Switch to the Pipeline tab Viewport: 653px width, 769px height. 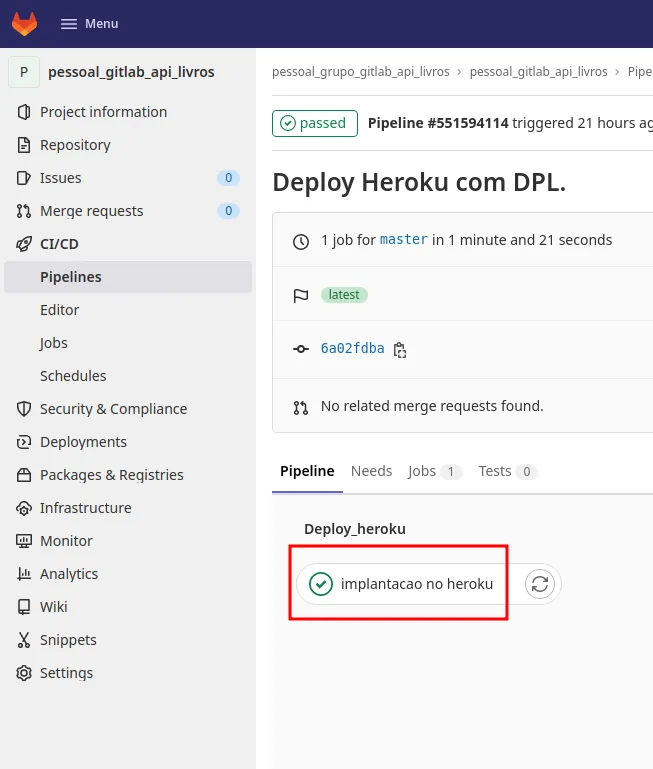[x=307, y=471]
